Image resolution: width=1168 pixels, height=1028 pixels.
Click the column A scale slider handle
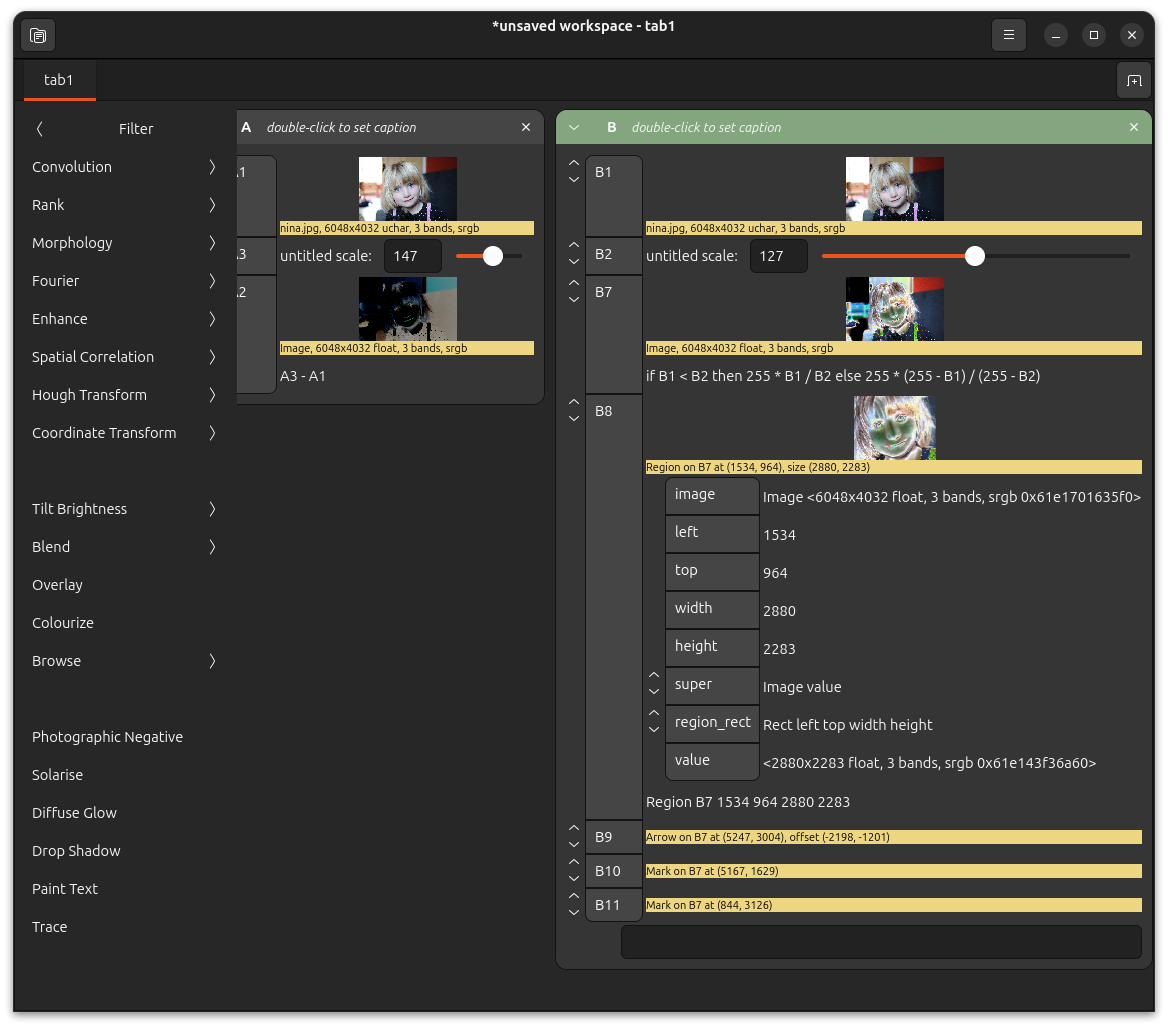492,256
